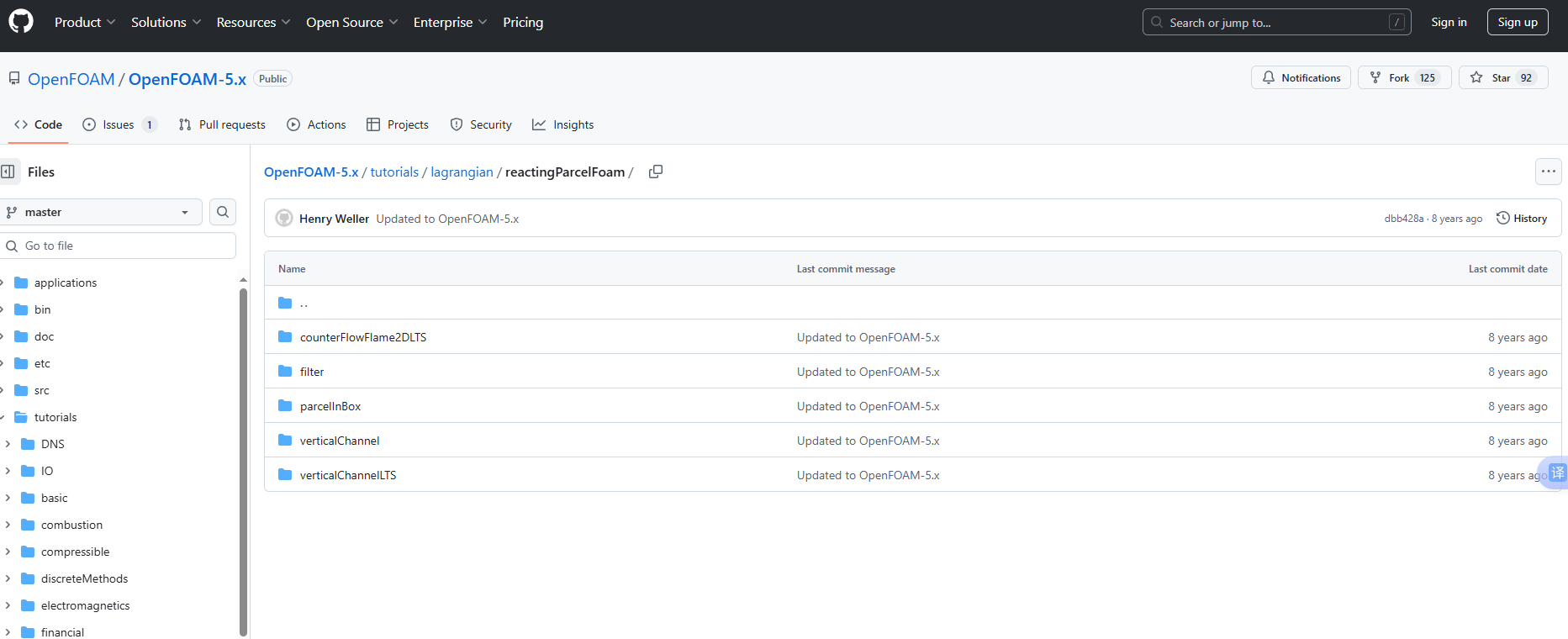Open the Open Source menu dropdown
Screen dimensions: 1568x639
351,22
